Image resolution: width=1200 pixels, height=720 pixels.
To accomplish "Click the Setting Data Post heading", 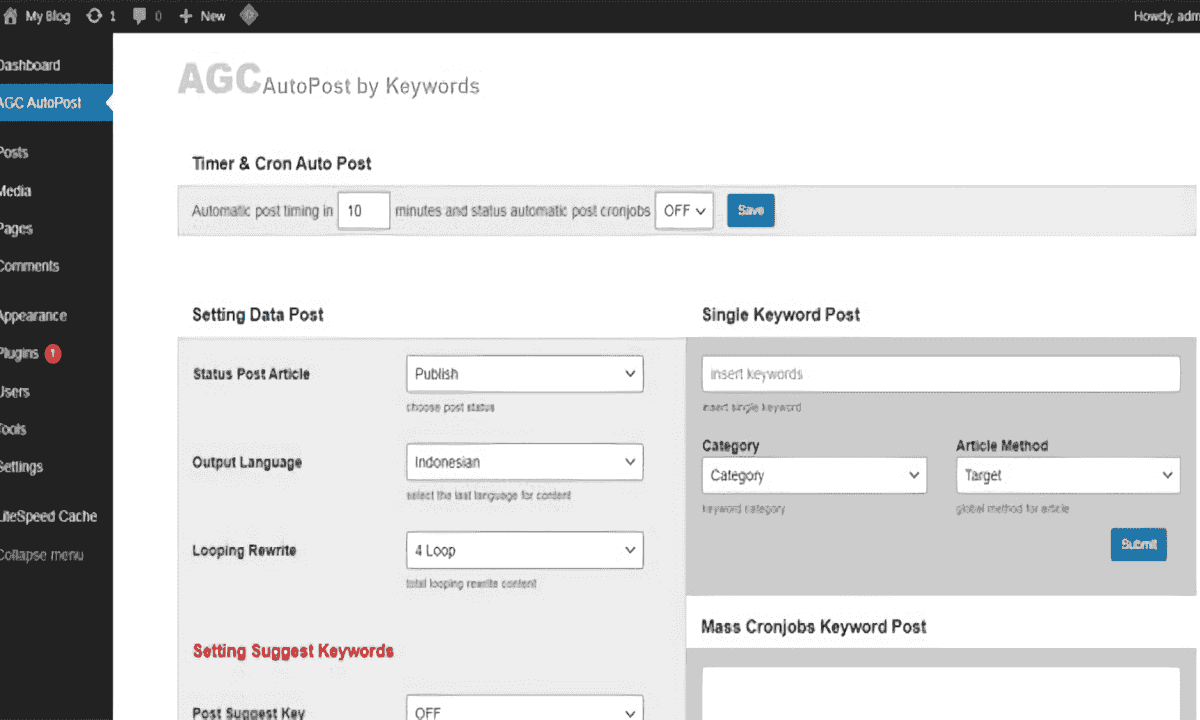I will click(x=258, y=314).
